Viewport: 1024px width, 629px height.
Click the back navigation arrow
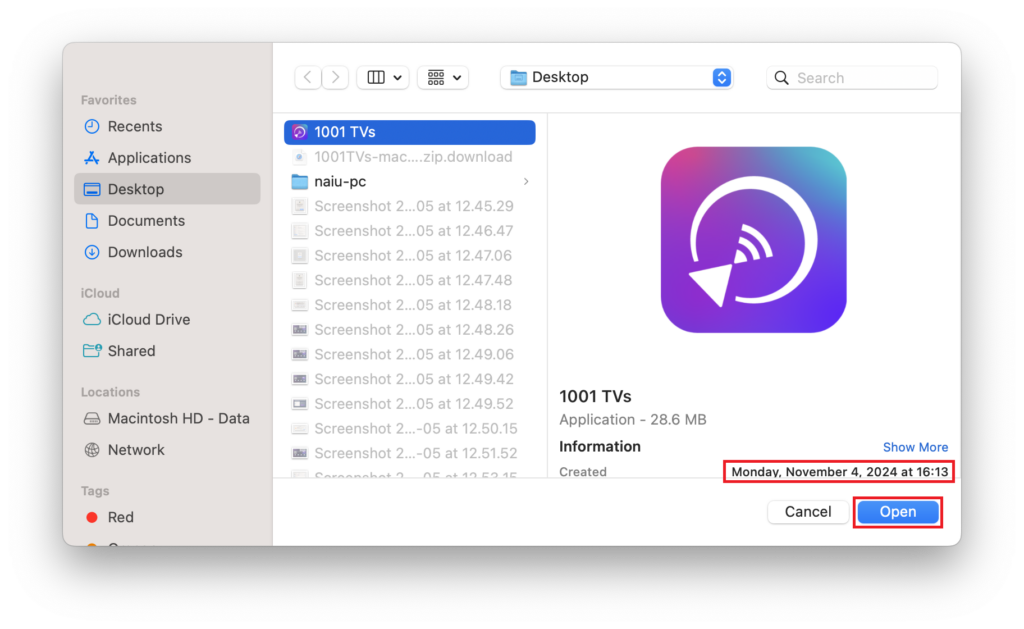(x=308, y=77)
